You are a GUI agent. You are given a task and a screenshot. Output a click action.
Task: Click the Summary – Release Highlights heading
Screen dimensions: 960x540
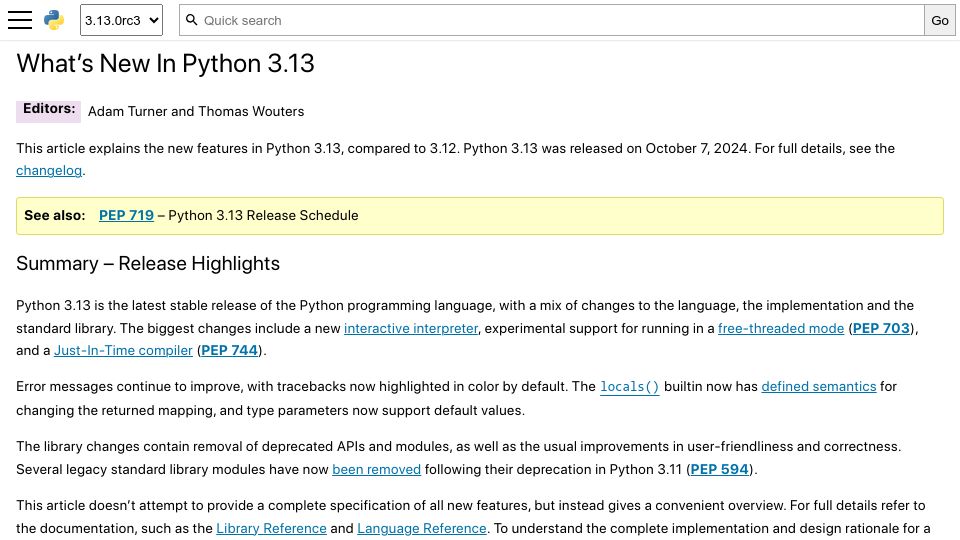[148, 264]
